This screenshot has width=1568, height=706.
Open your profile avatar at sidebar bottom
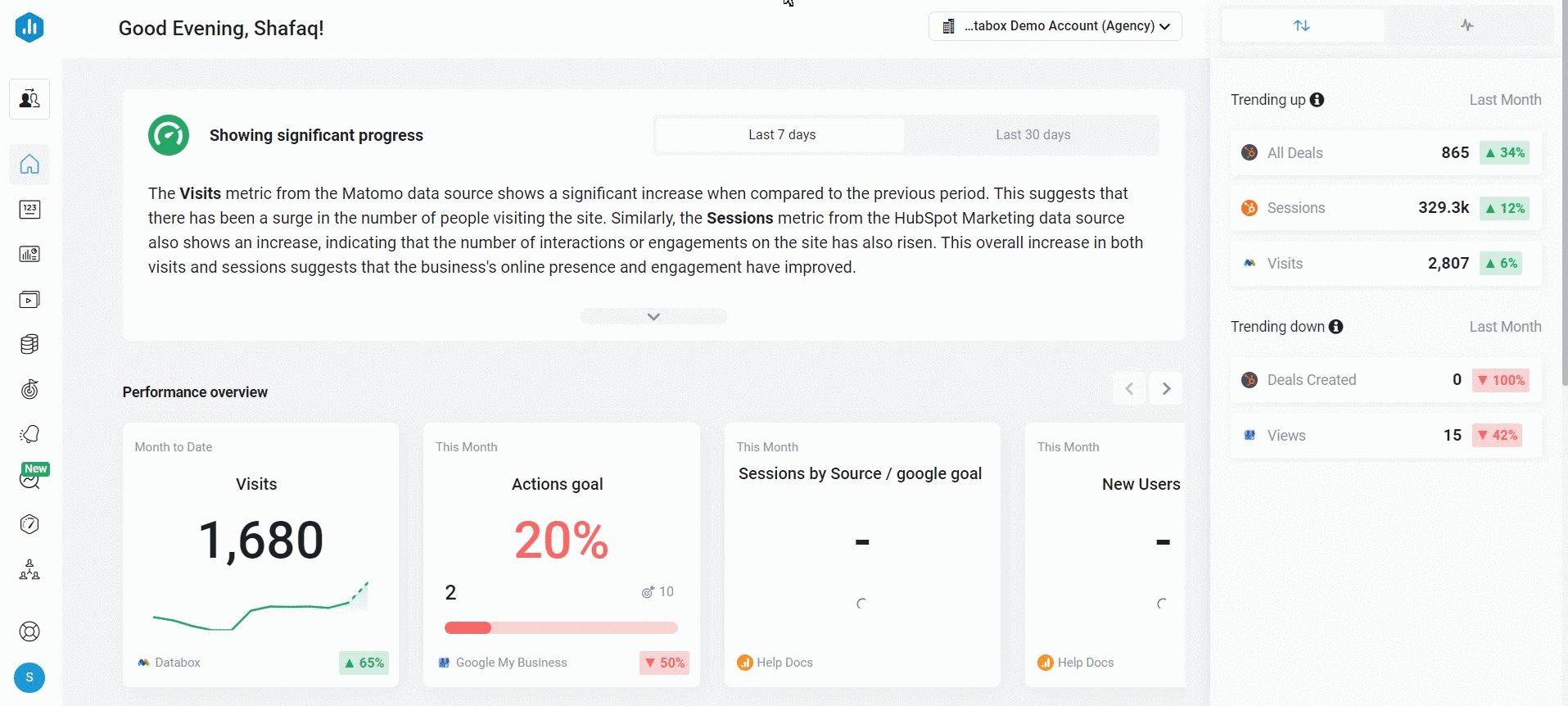tap(29, 678)
